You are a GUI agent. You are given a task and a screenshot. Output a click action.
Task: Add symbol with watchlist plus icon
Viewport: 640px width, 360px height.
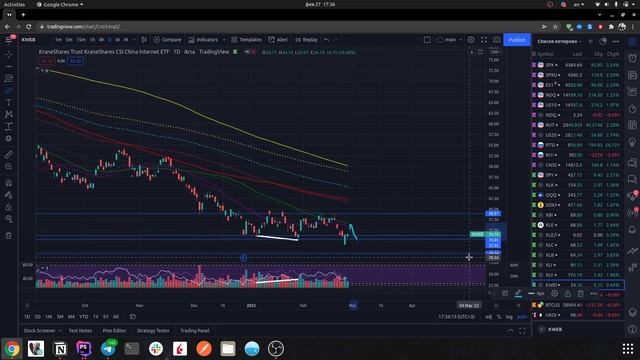coord(590,41)
